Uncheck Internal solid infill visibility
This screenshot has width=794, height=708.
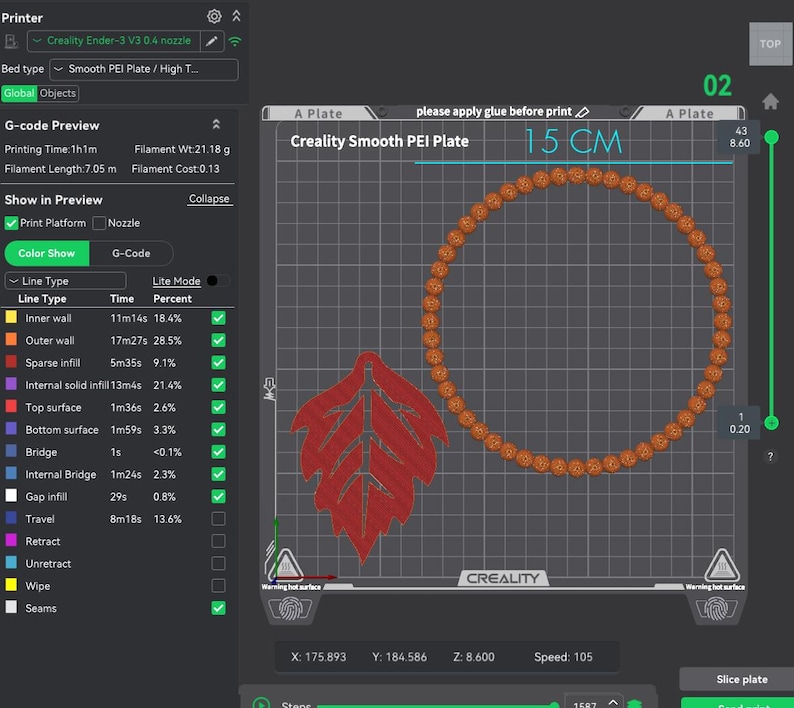[218, 385]
